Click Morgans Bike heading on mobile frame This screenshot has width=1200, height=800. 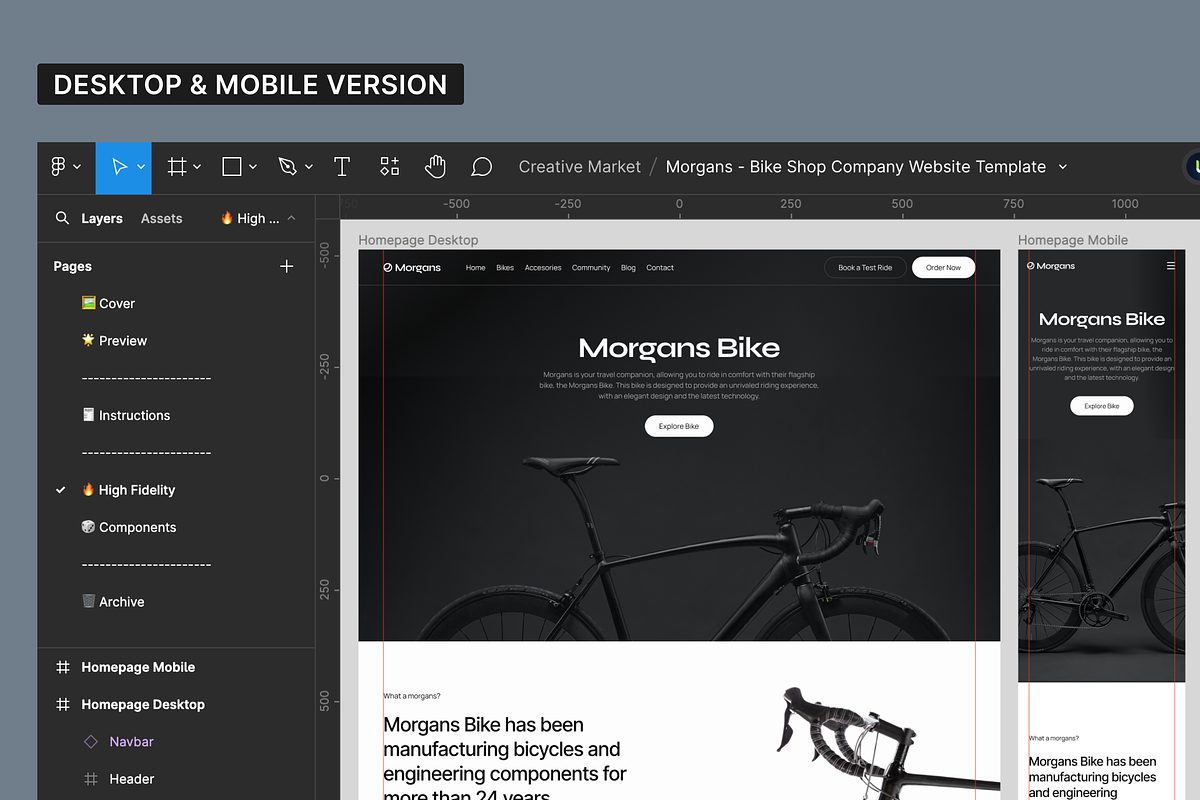click(x=1102, y=319)
